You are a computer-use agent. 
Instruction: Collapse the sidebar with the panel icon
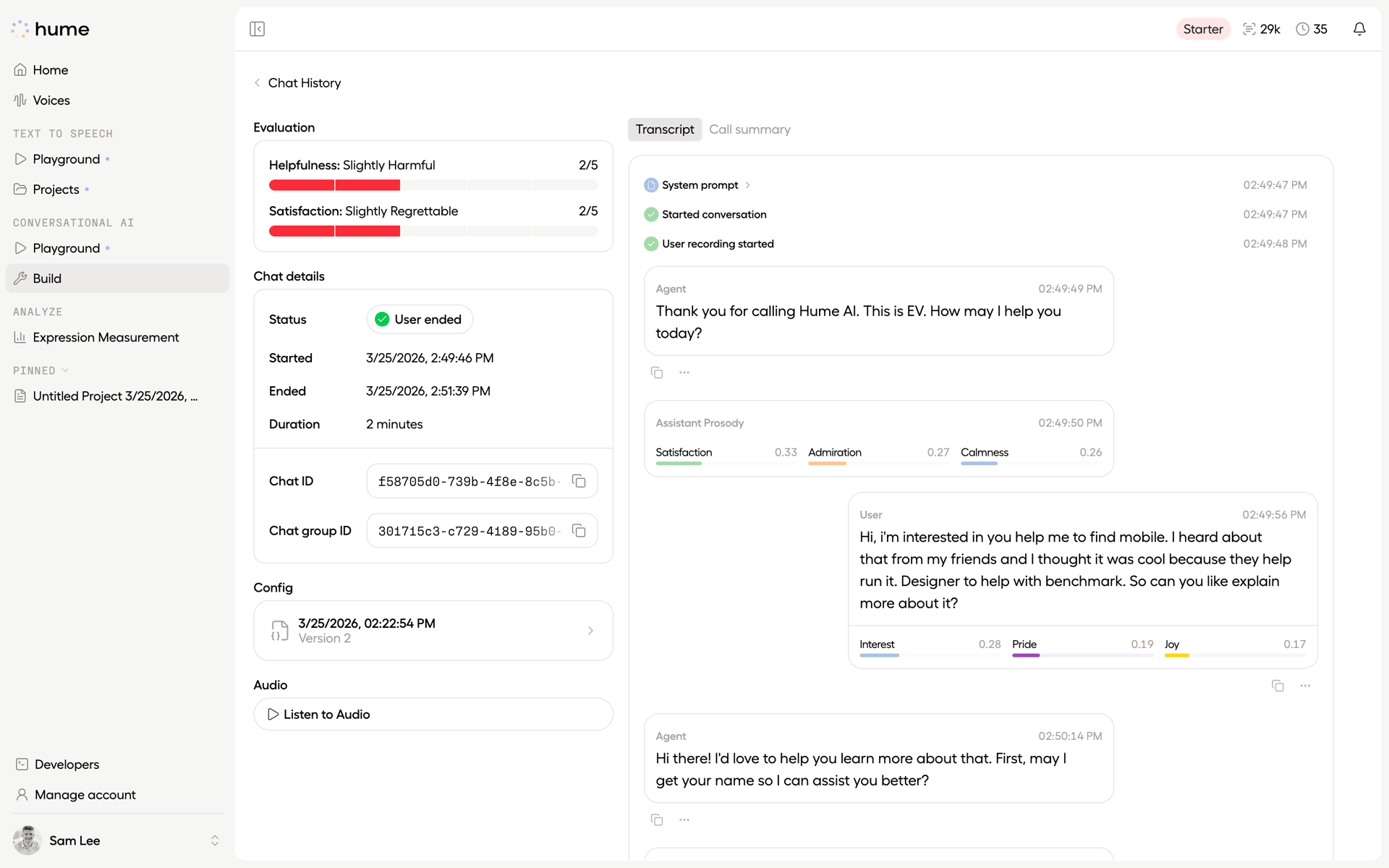(257, 29)
